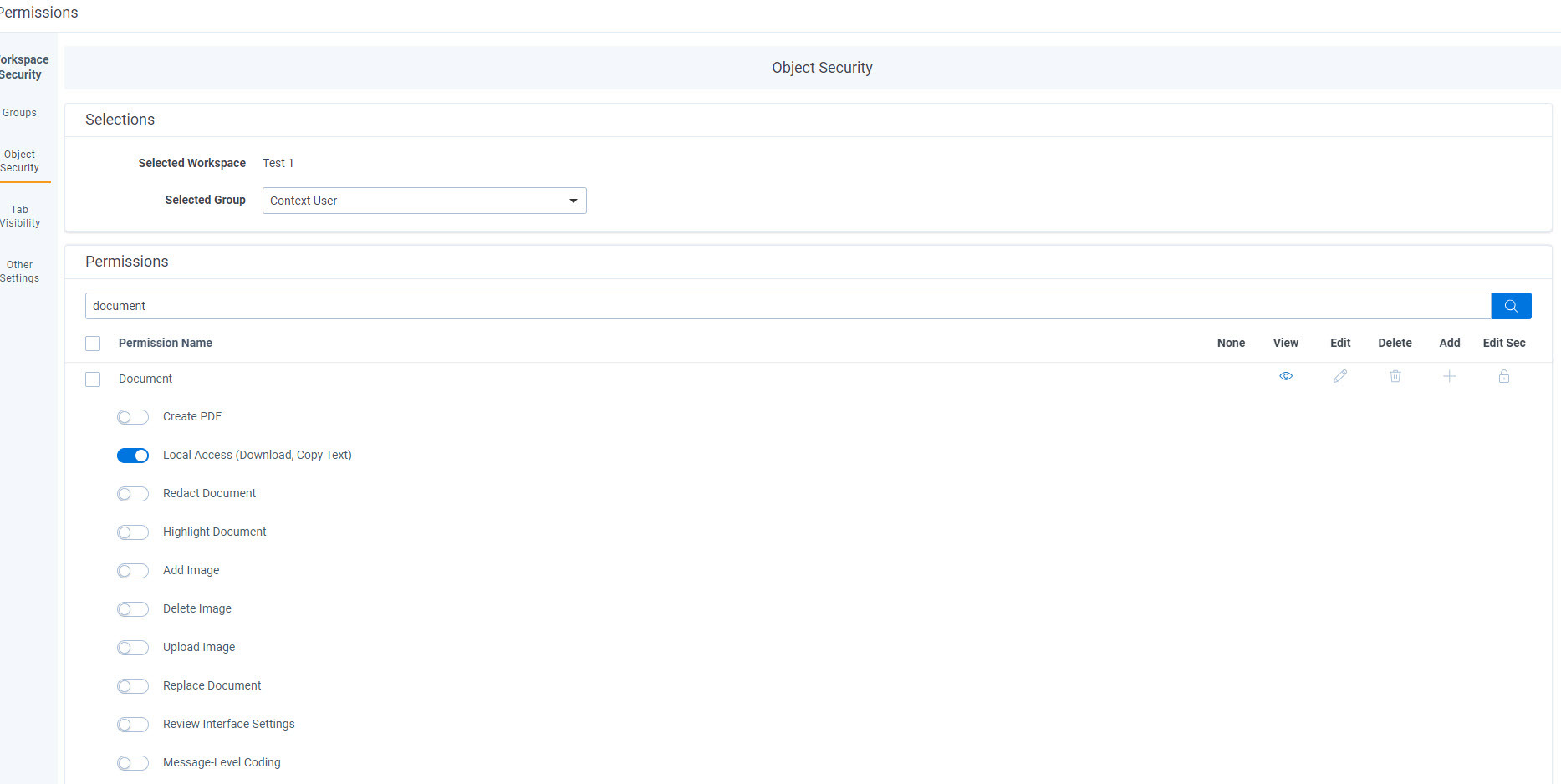Click the permissions search field containing document
Viewport: 1561px width, 784px height.
[x=788, y=306]
